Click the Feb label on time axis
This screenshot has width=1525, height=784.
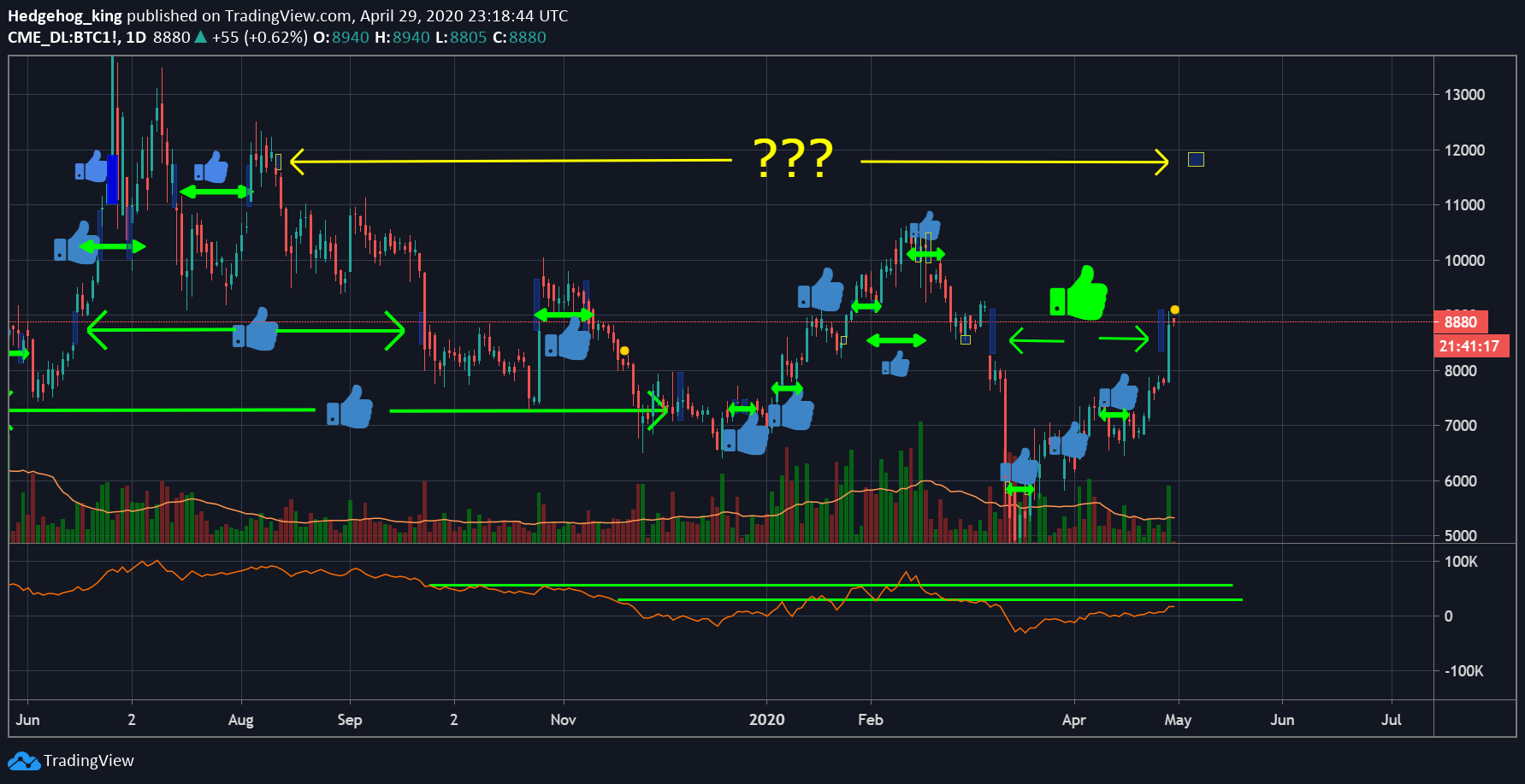tap(871, 720)
